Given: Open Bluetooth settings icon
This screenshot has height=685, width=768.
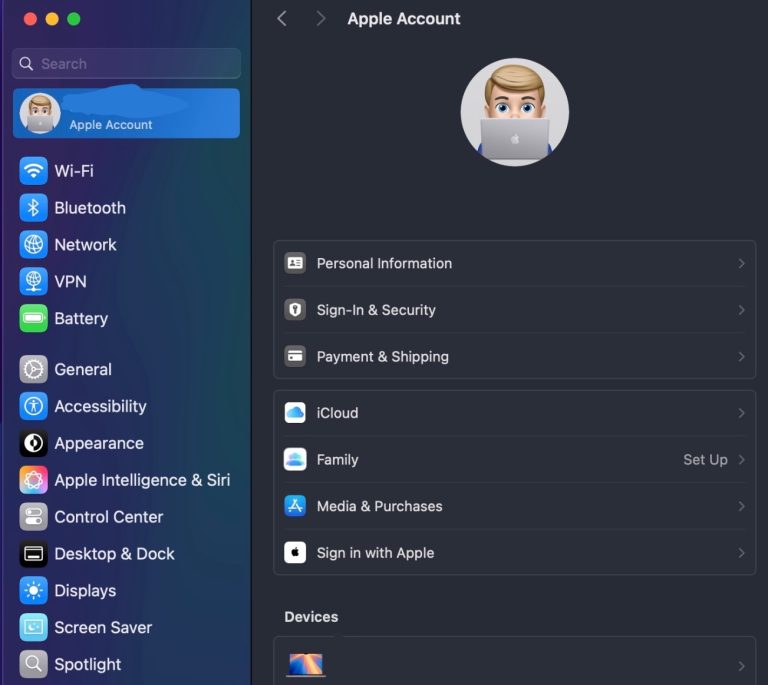Looking at the screenshot, I should pyautogui.click(x=34, y=208).
